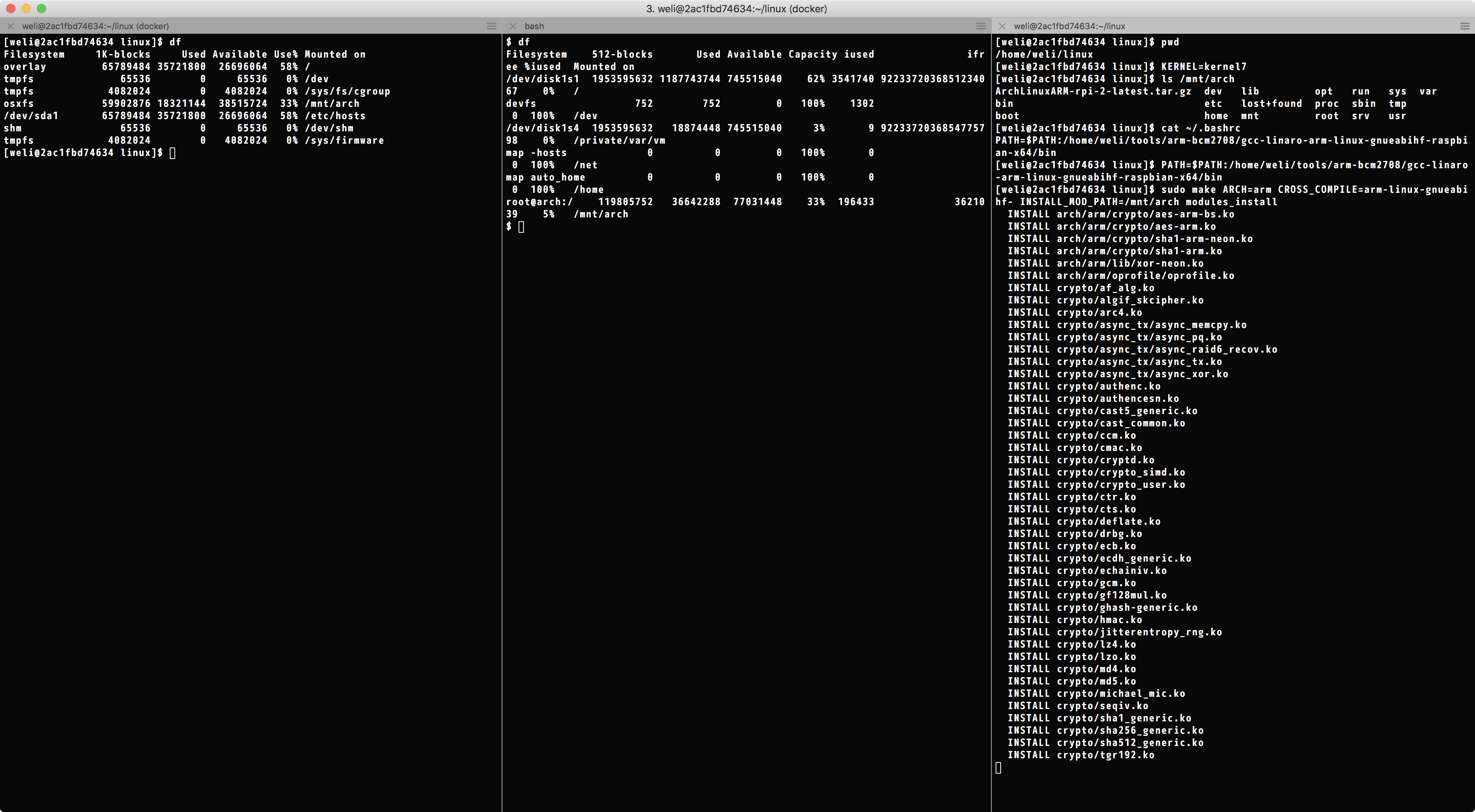Image resolution: width=1475 pixels, height=812 pixels.
Task: Close the bash pane using its X
Action: (x=513, y=27)
